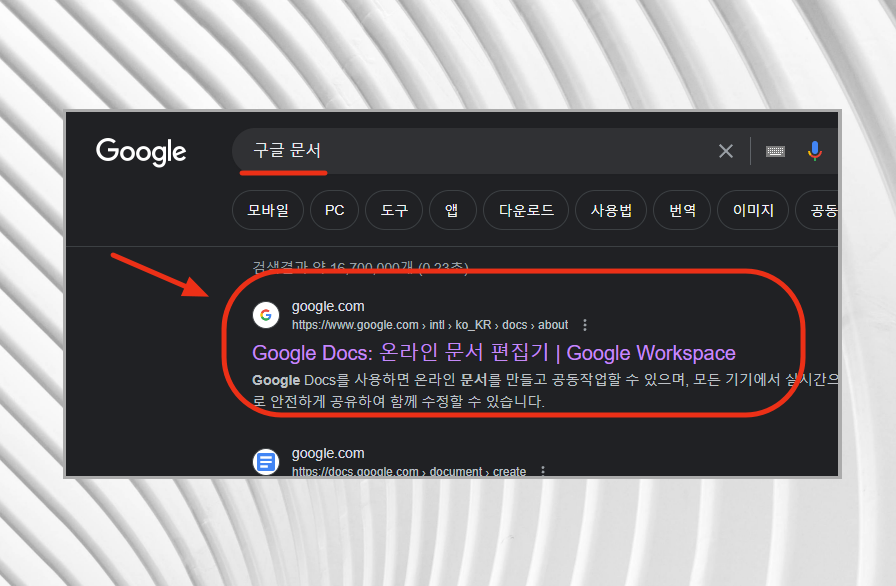Viewport: 896px width, 586px height.
Task: Click the Docs favicon of second result
Action: pos(266,461)
